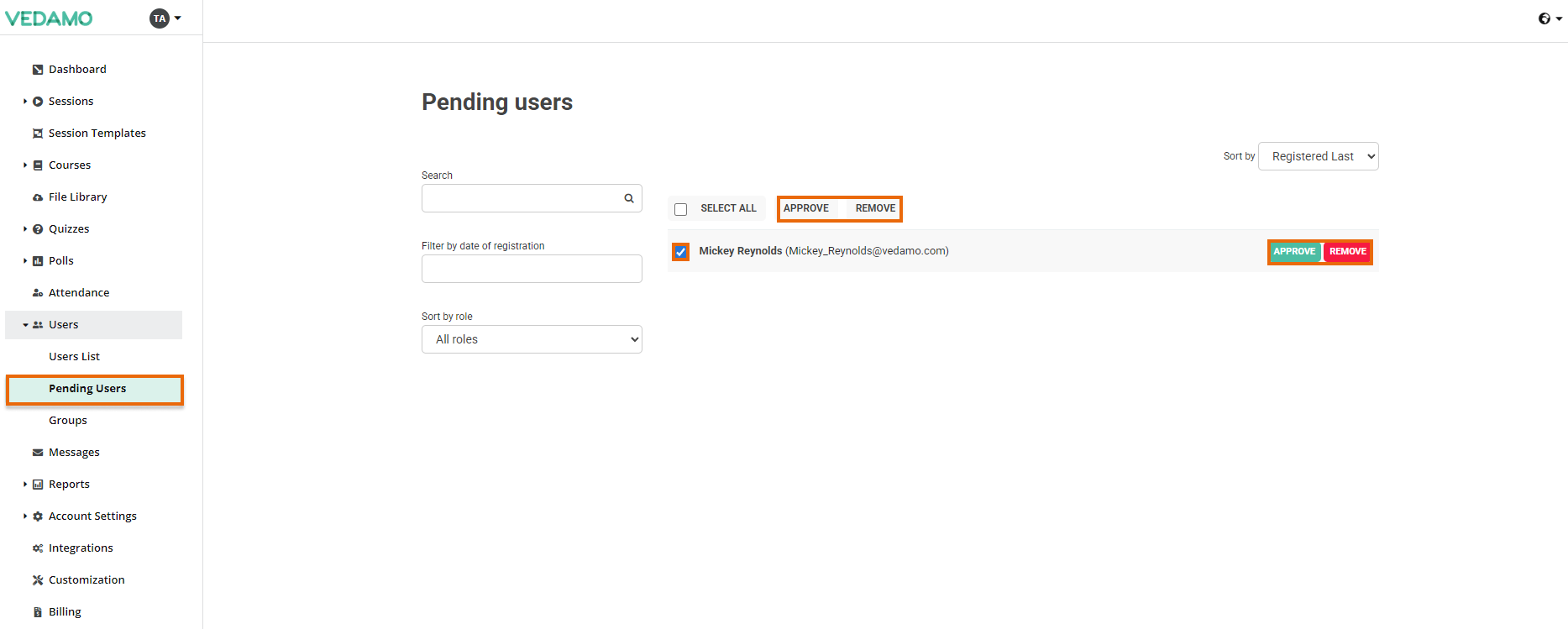This screenshot has height=629, width=1568.
Task: Expand the Account Settings menu arrow
Action: (25, 516)
